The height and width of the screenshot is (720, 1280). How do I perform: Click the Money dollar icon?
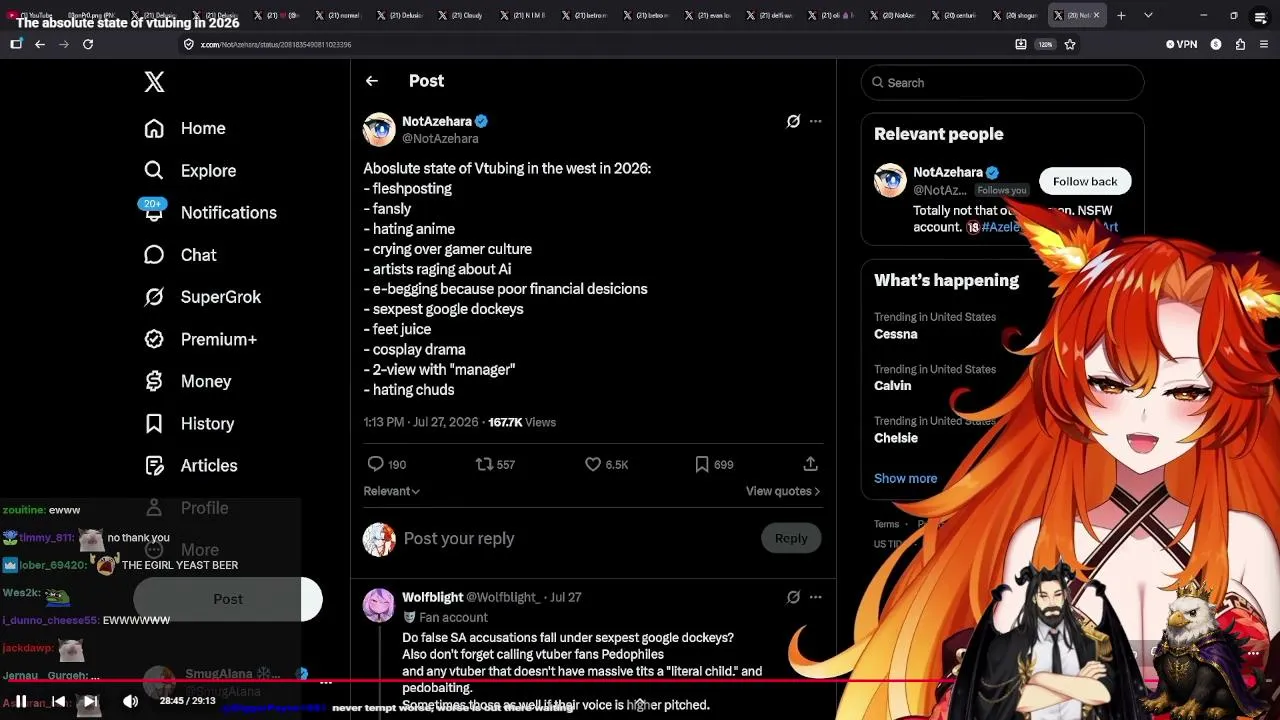[154, 381]
